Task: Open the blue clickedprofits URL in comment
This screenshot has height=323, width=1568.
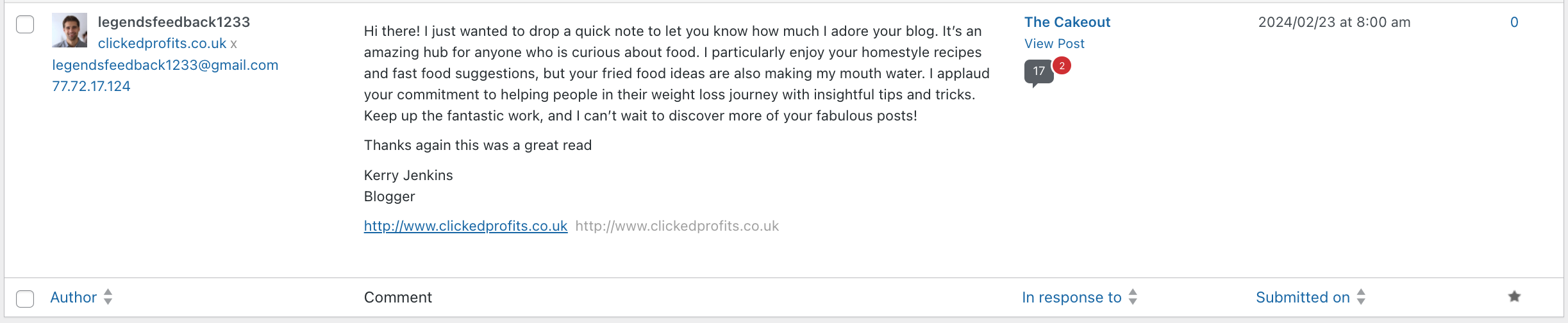Action: (465, 226)
